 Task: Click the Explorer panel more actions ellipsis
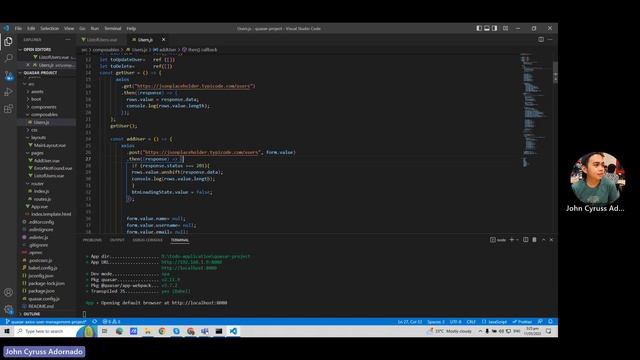pyautogui.click(x=68, y=40)
